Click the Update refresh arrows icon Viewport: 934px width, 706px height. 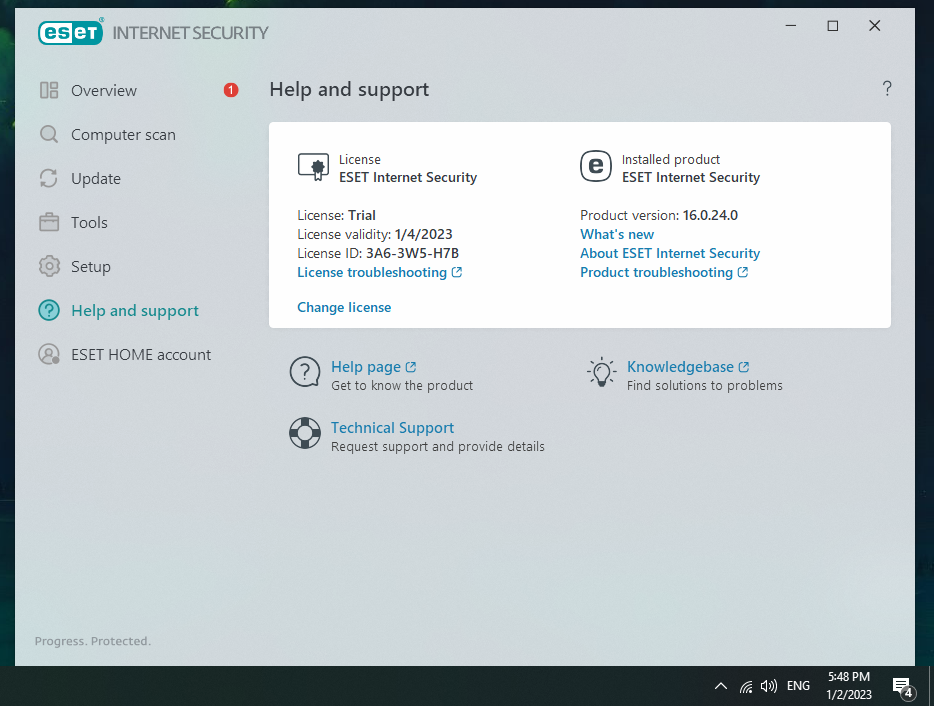(49, 179)
